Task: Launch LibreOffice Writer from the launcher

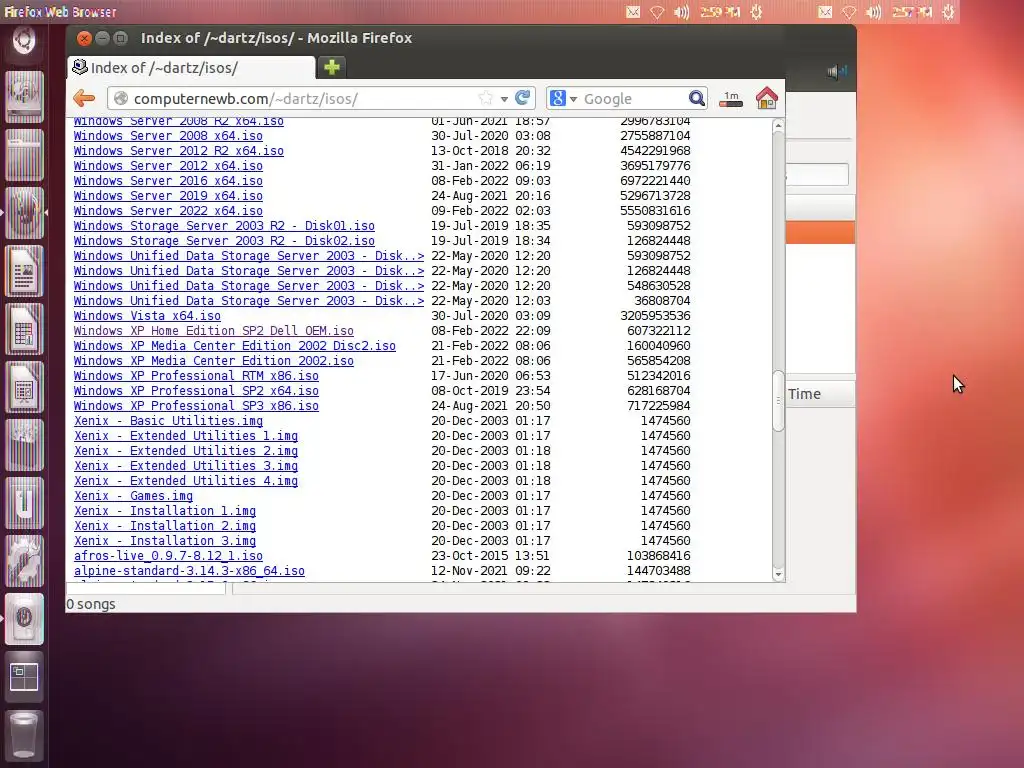Action: click(x=24, y=270)
